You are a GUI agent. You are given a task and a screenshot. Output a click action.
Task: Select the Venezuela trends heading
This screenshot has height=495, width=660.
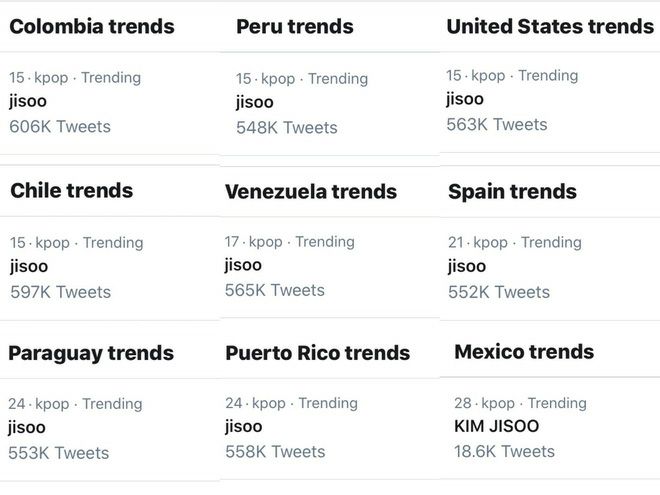click(x=311, y=192)
